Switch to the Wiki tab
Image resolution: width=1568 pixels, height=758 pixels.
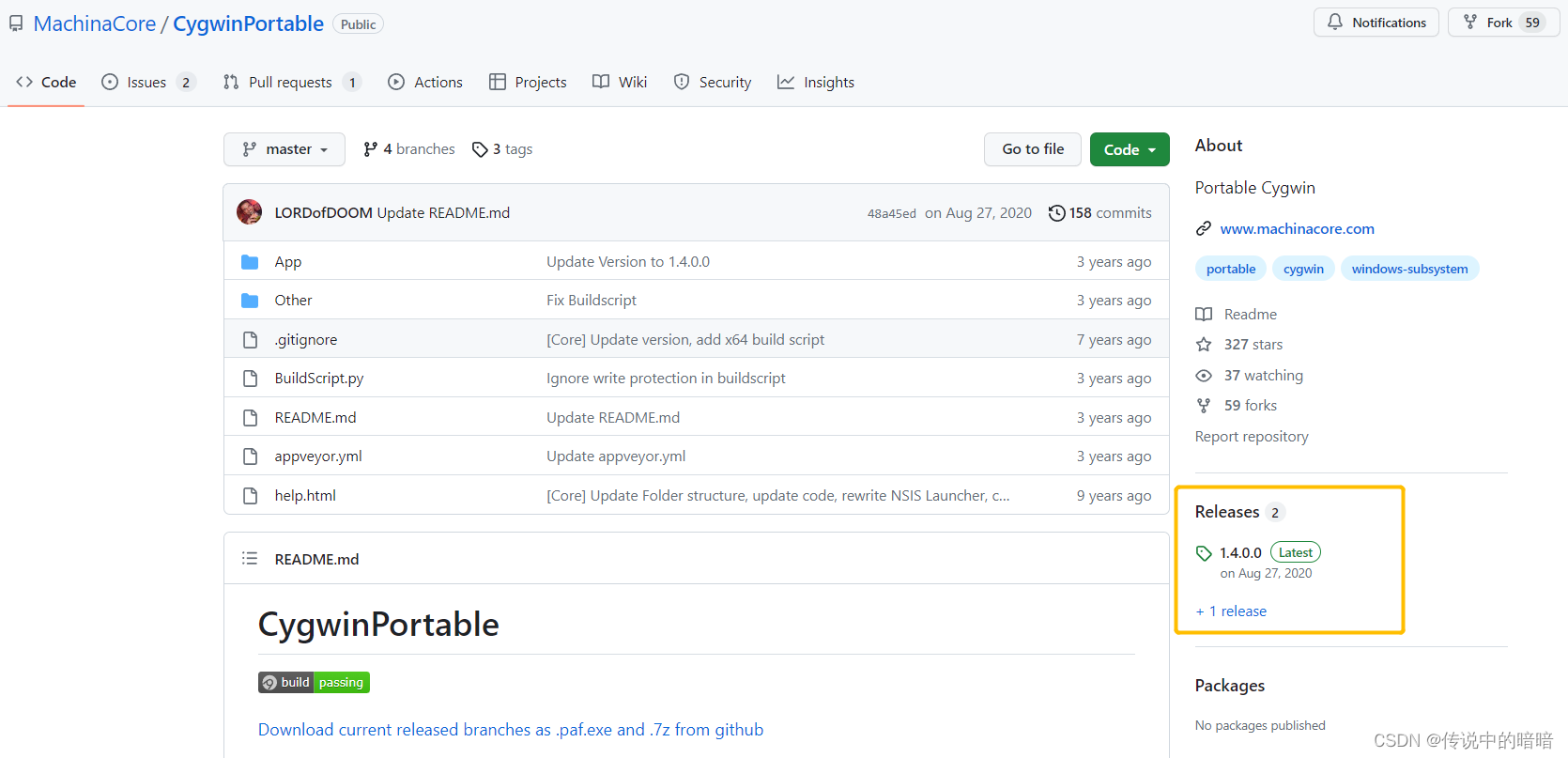(620, 83)
